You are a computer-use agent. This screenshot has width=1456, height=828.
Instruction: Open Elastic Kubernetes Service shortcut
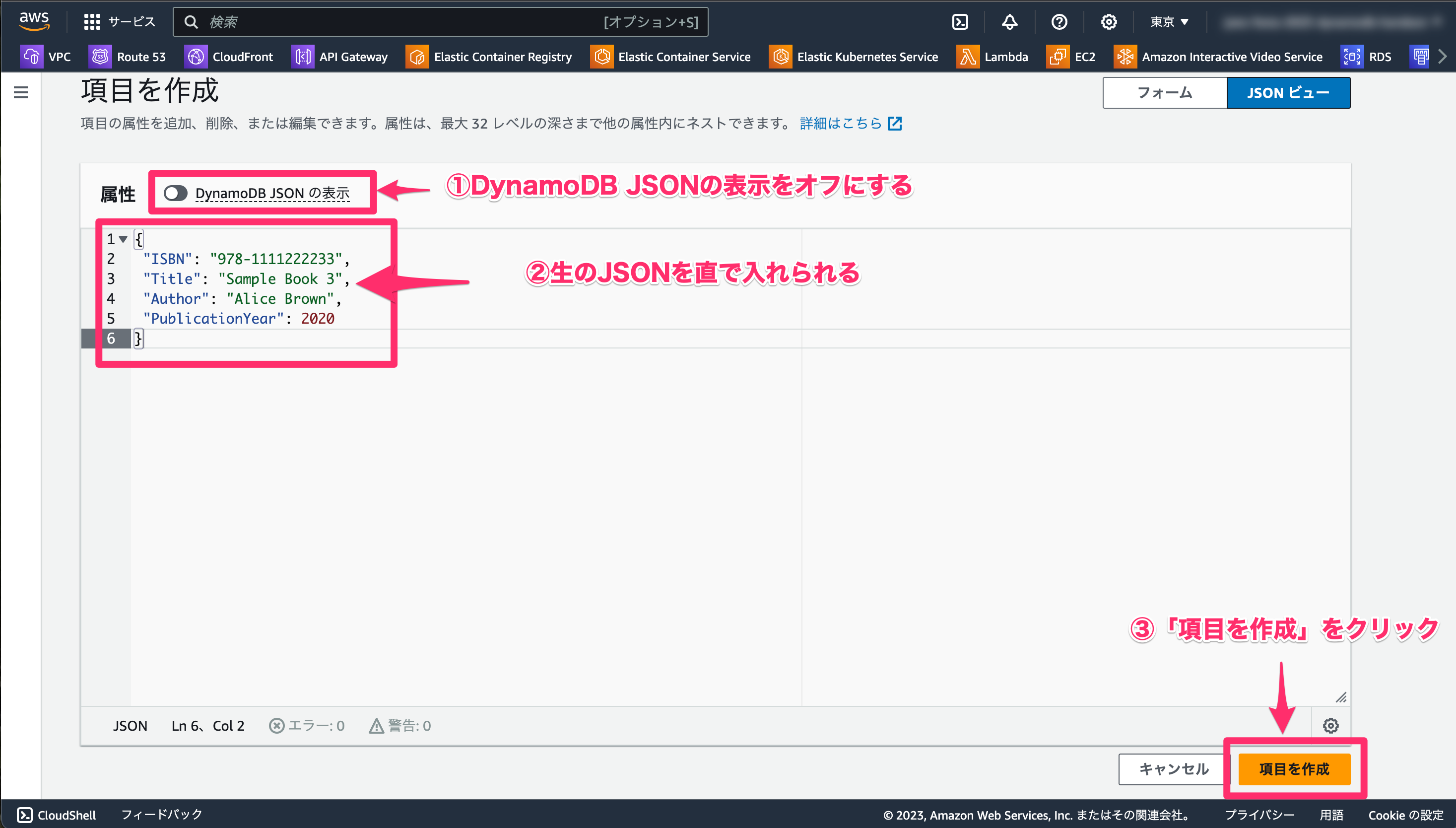854,57
